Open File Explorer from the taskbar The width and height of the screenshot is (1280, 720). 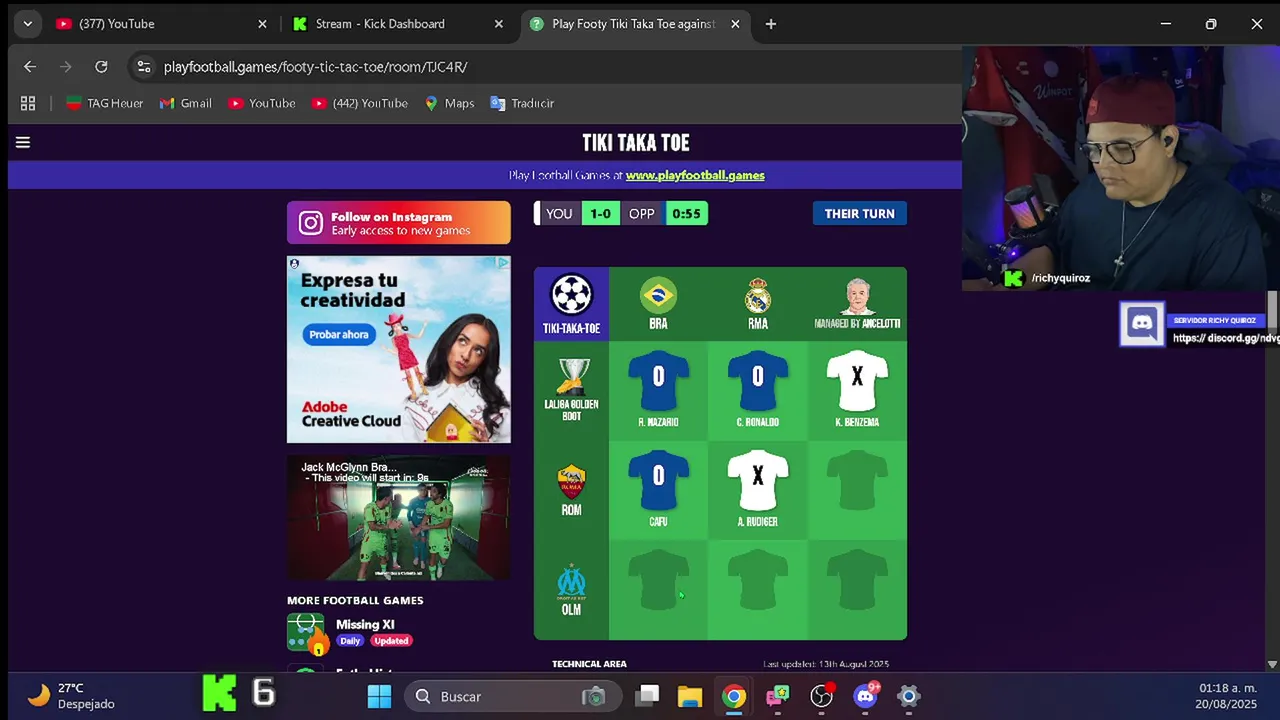pyautogui.click(x=690, y=696)
